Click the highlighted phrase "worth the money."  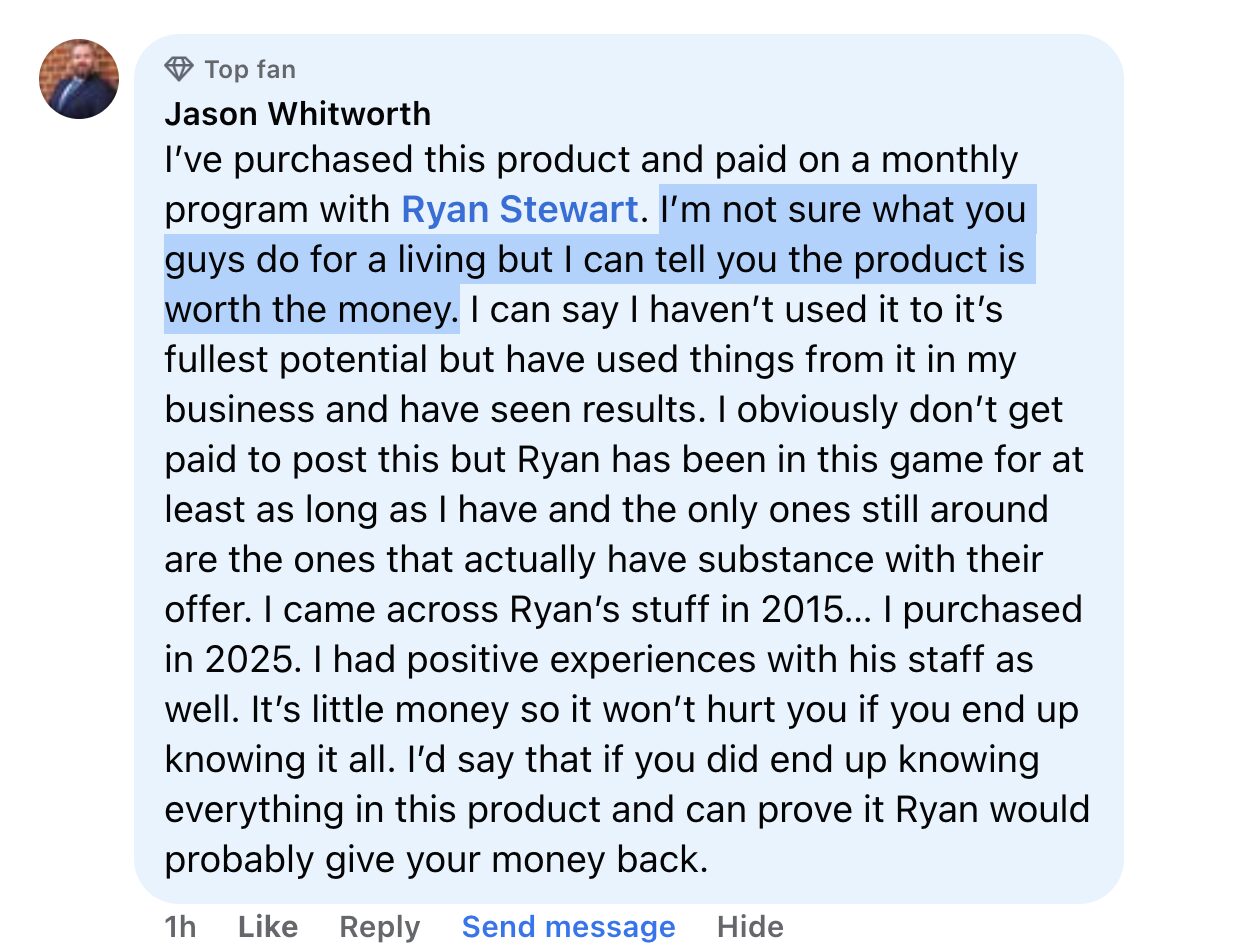311,310
